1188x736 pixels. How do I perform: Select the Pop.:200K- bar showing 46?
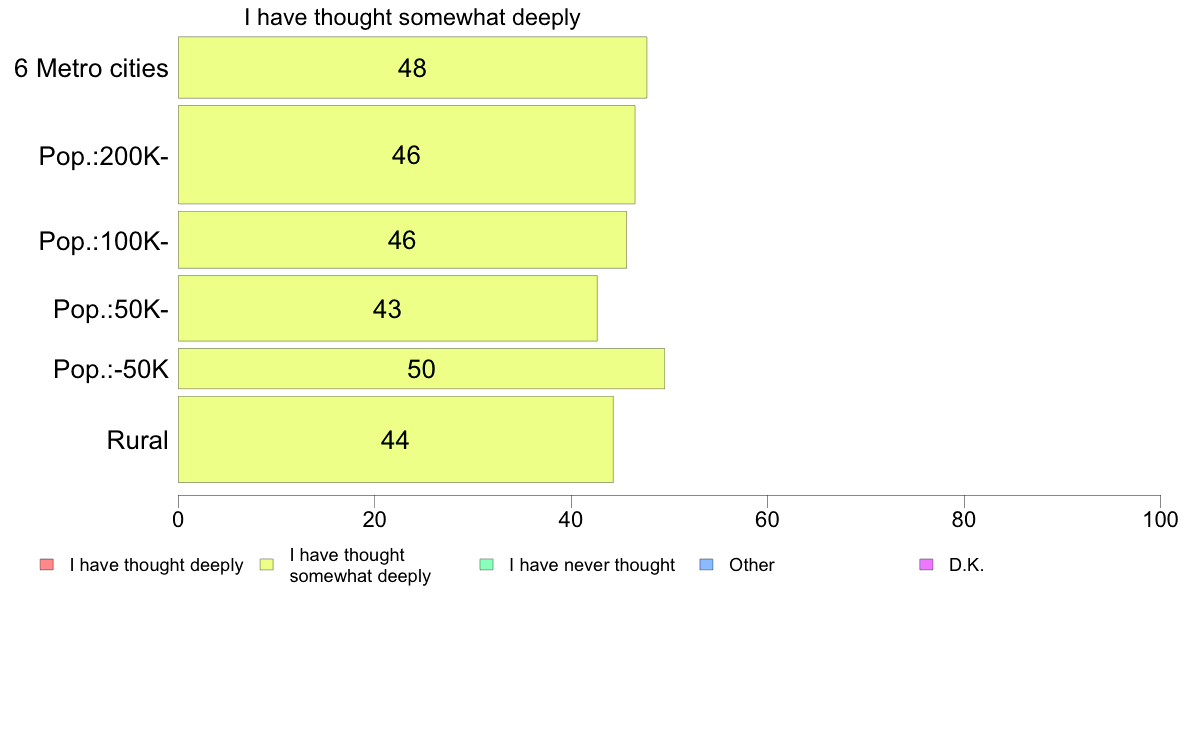click(x=406, y=155)
